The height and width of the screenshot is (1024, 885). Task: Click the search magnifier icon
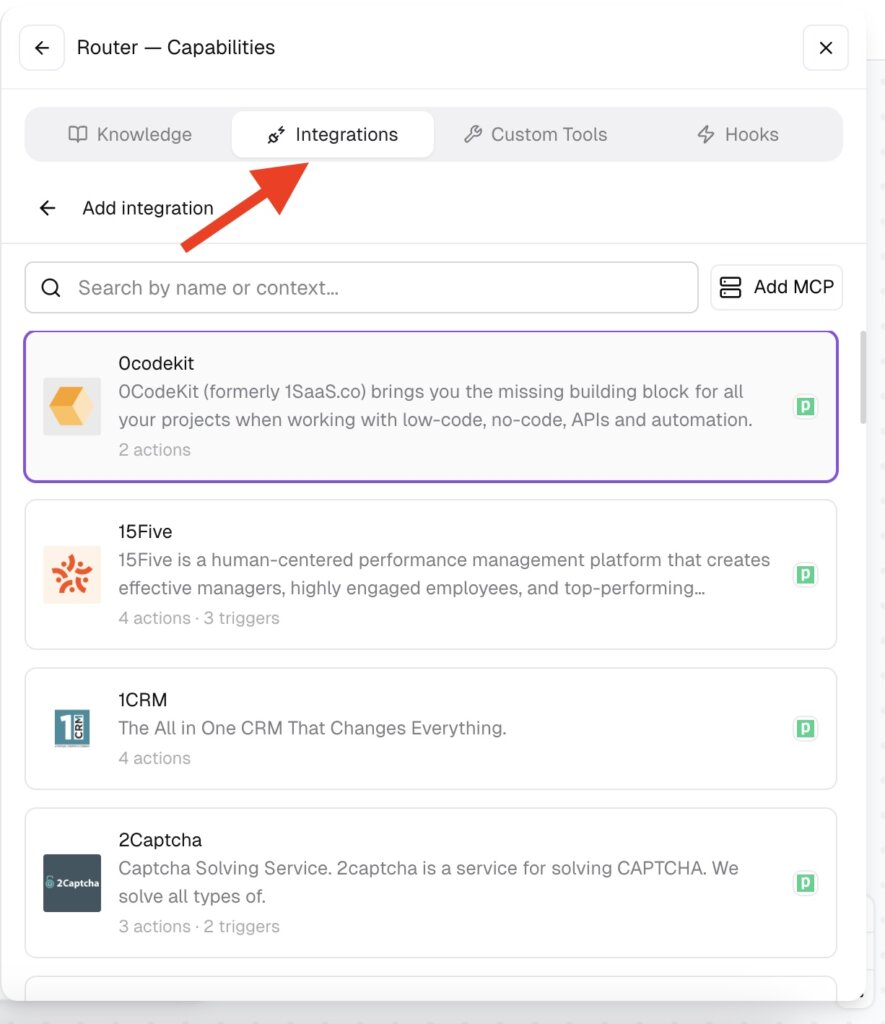tap(51, 288)
